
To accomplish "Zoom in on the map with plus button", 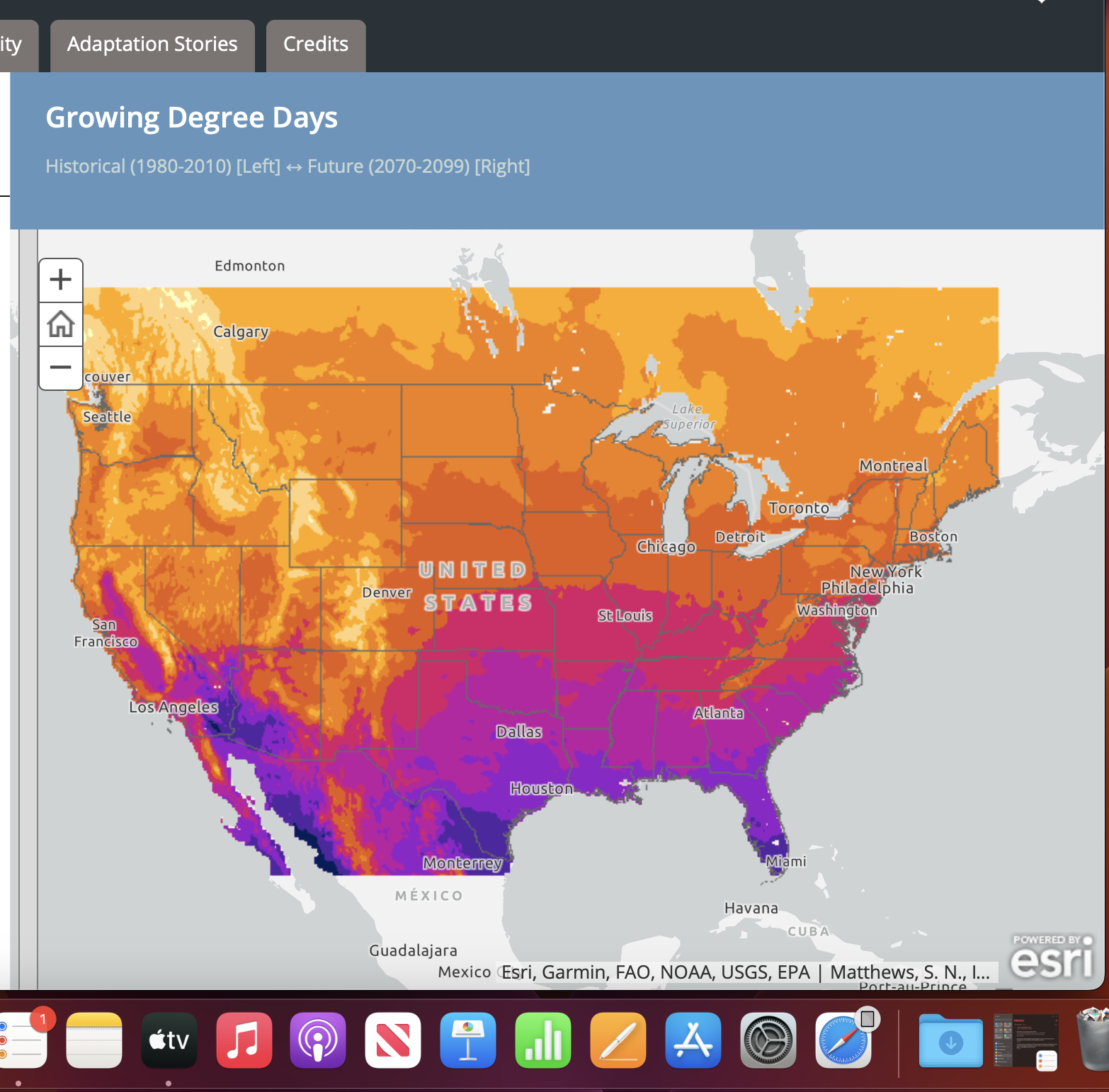I will (61, 280).
